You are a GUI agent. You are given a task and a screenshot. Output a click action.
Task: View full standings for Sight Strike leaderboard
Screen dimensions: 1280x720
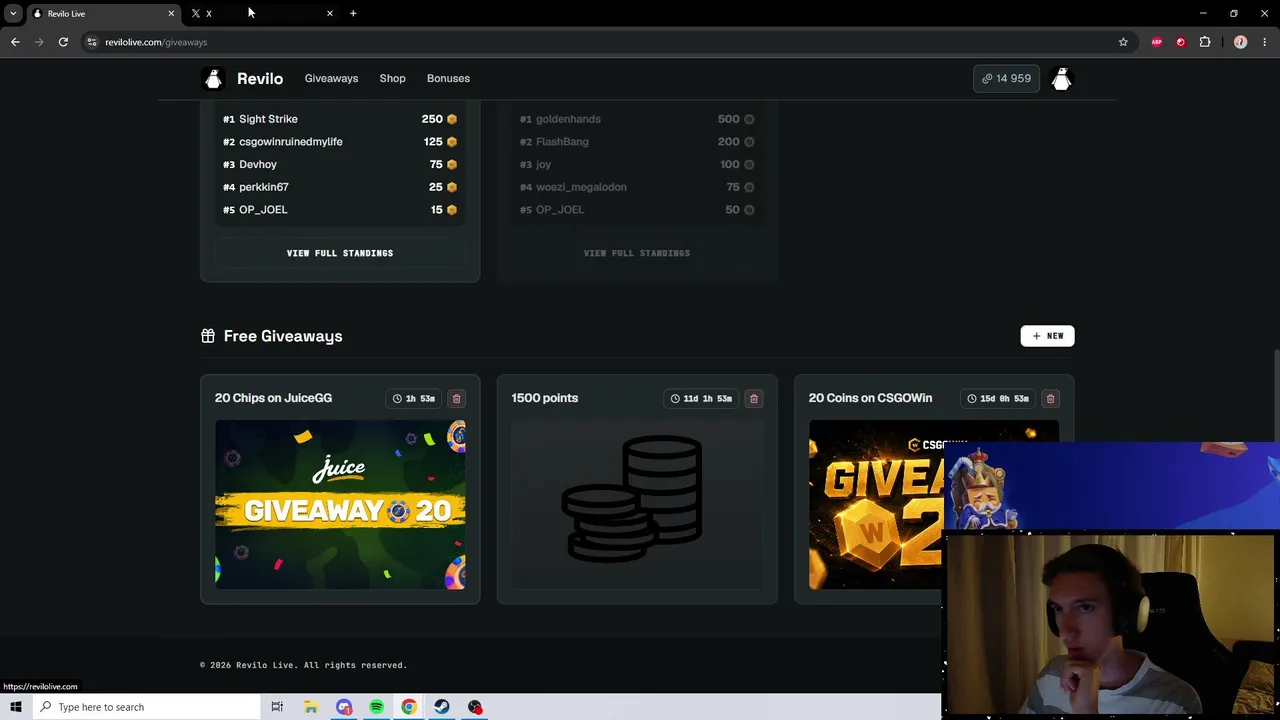coord(340,253)
